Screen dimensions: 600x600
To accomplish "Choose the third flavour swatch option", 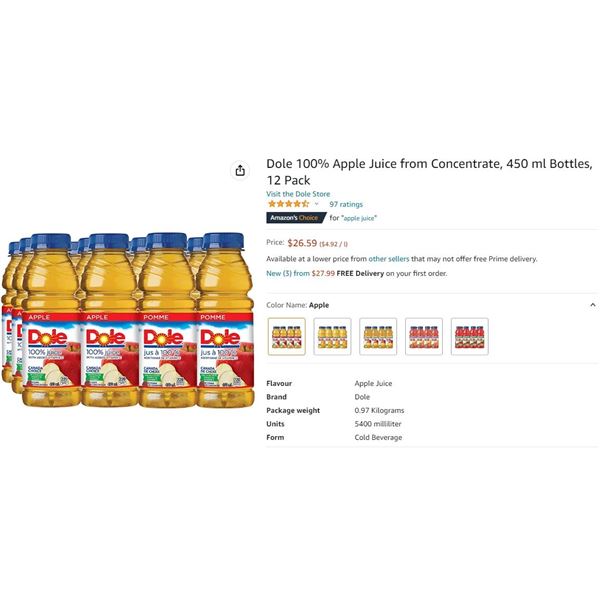I will 378,336.
